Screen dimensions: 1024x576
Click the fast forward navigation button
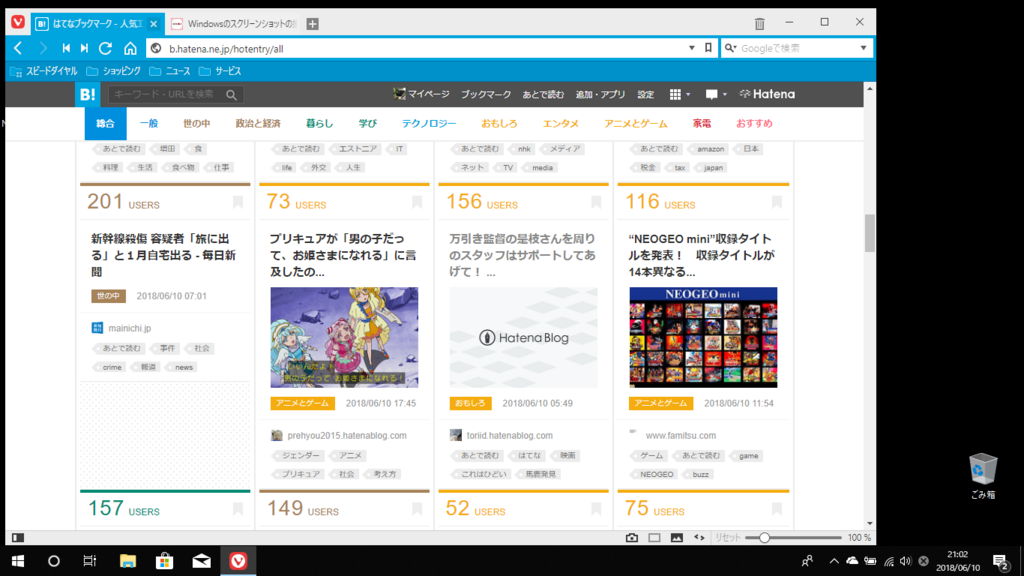(84, 48)
